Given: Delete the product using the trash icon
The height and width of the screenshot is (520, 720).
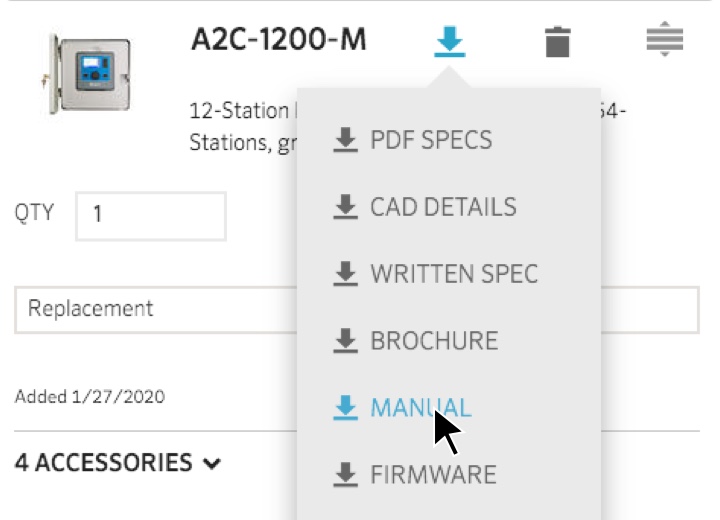Looking at the screenshot, I should 557,42.
